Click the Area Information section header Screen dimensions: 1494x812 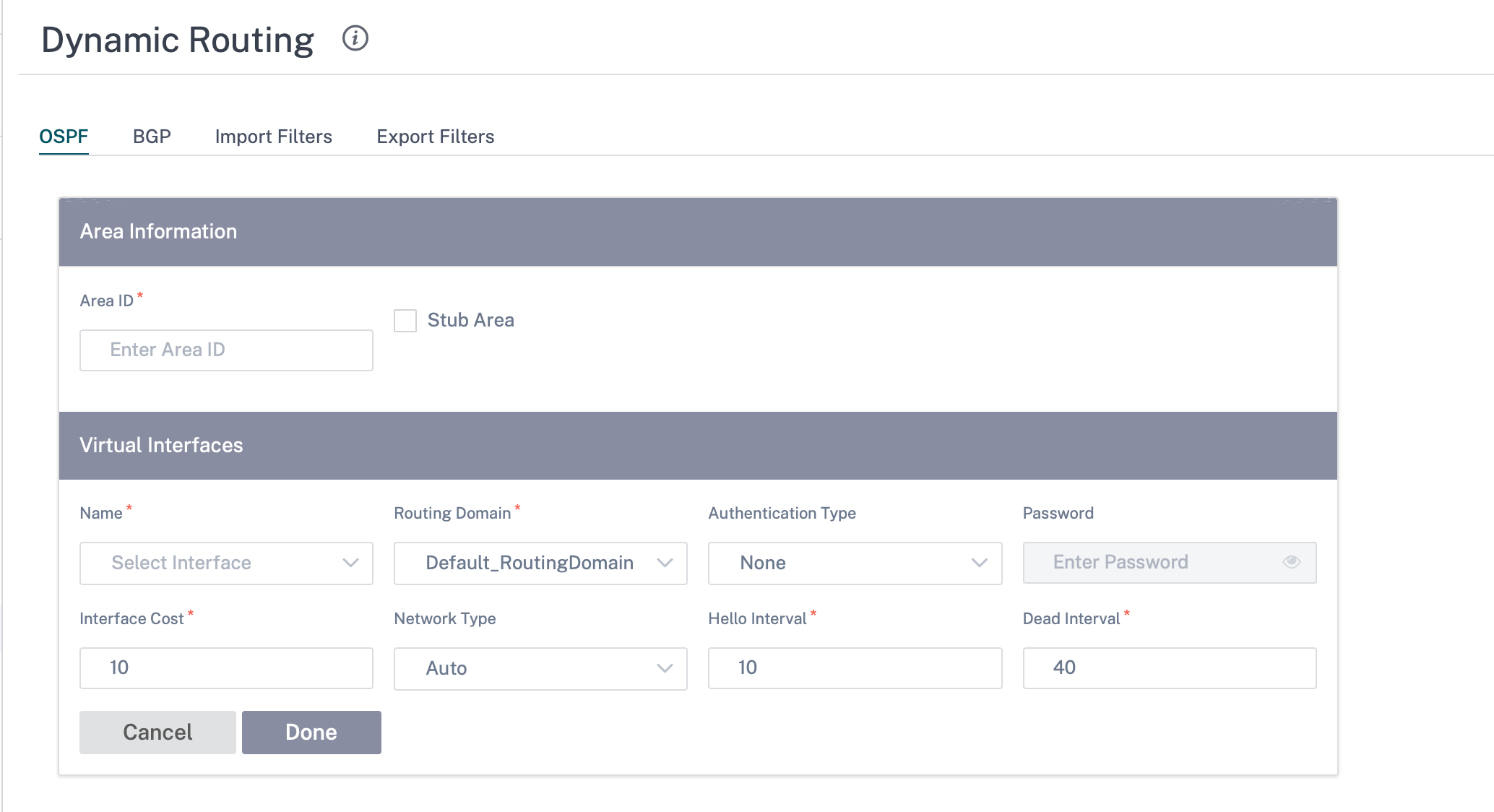[698, 232]
